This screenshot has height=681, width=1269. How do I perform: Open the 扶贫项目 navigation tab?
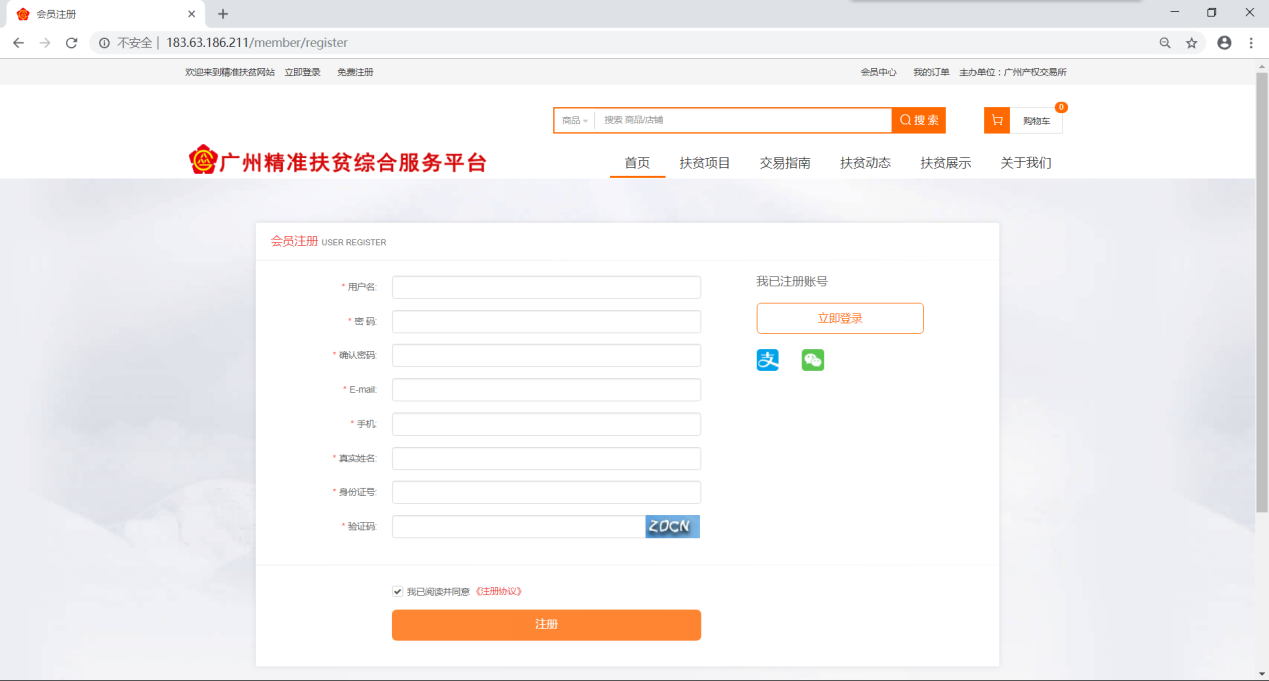[705, 163]
